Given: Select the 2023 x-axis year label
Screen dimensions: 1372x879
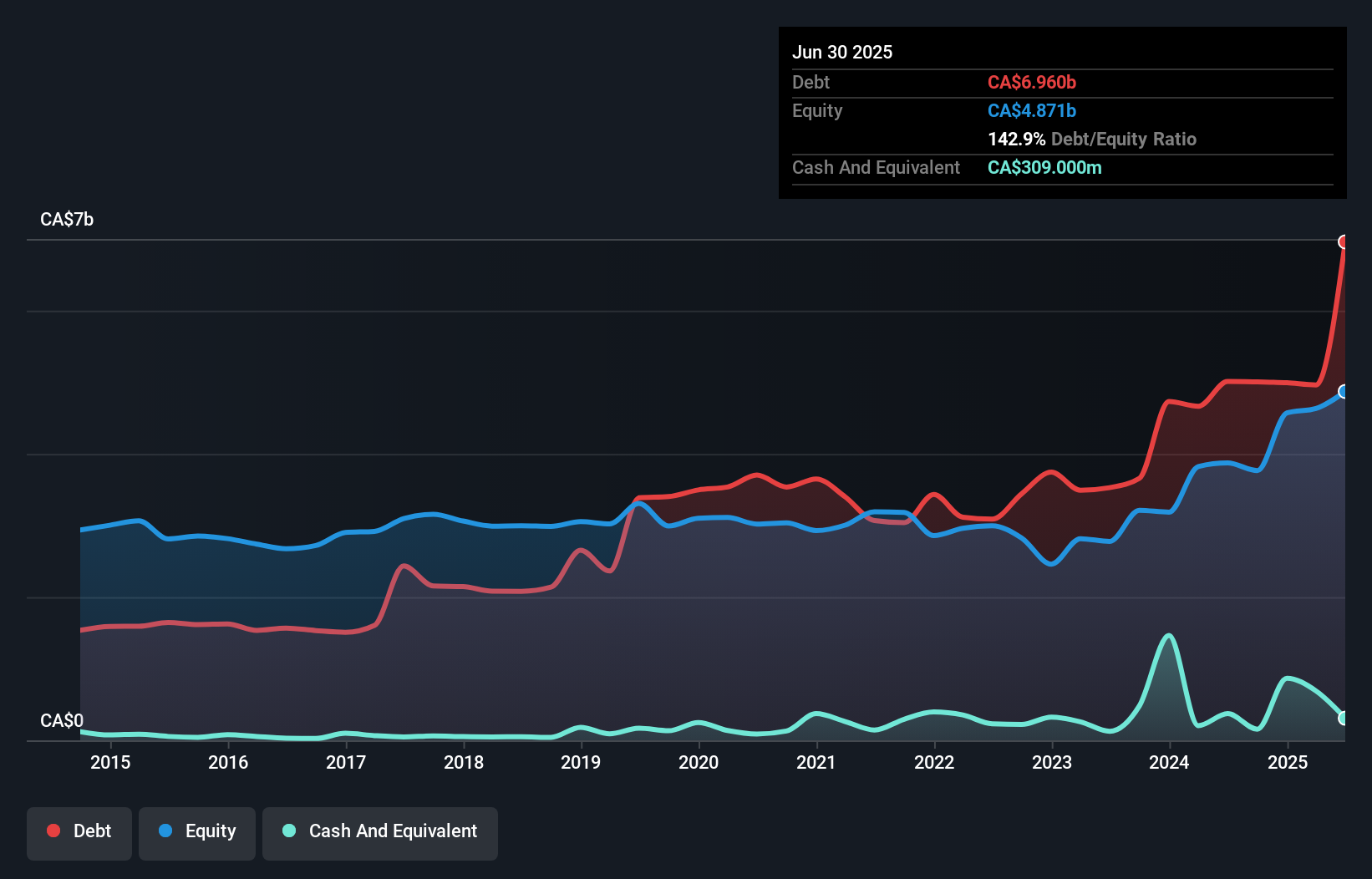Looking at the screenshot, I should click(1052, 762).
